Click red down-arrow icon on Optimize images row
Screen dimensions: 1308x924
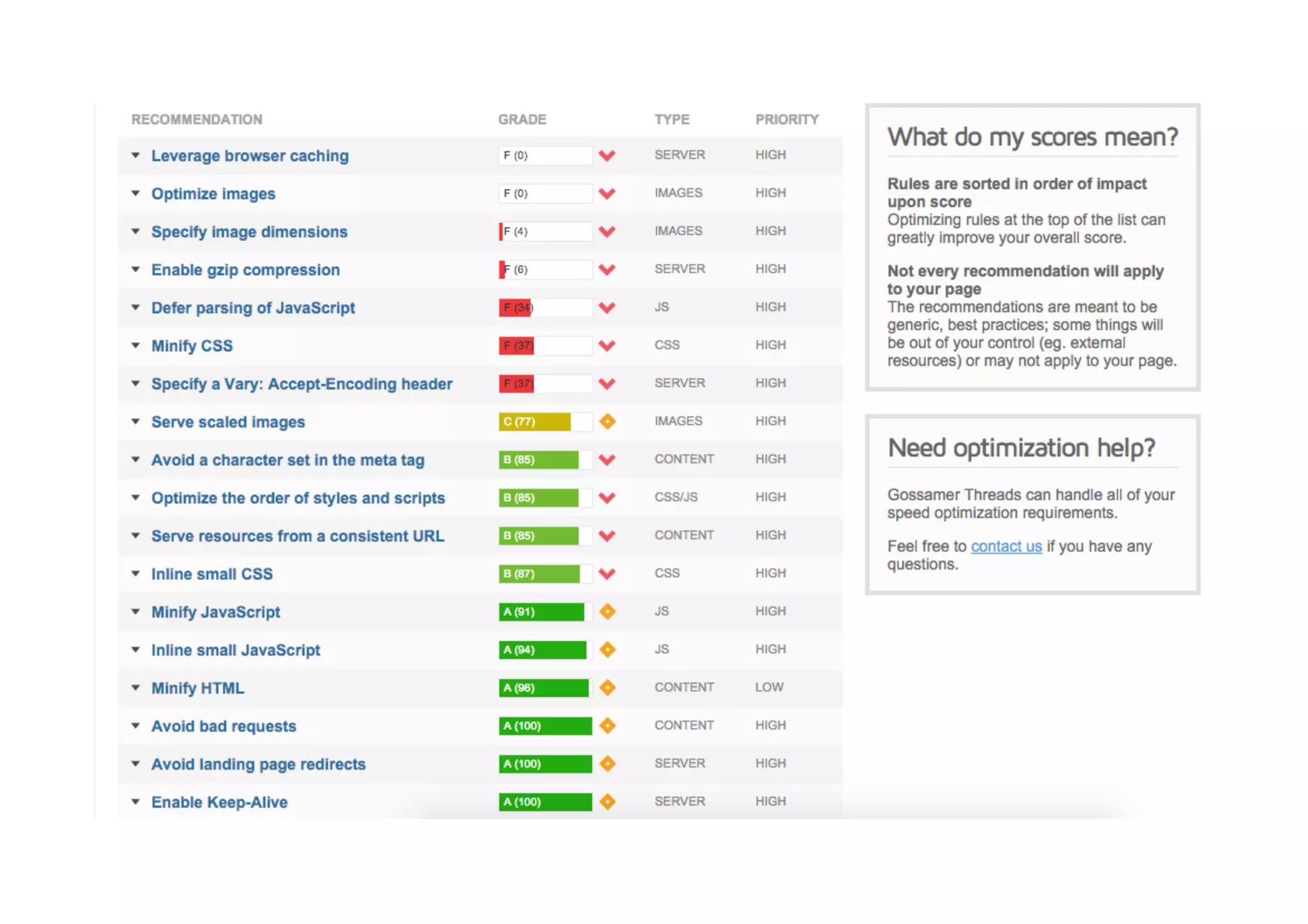[x=607, y=193]
